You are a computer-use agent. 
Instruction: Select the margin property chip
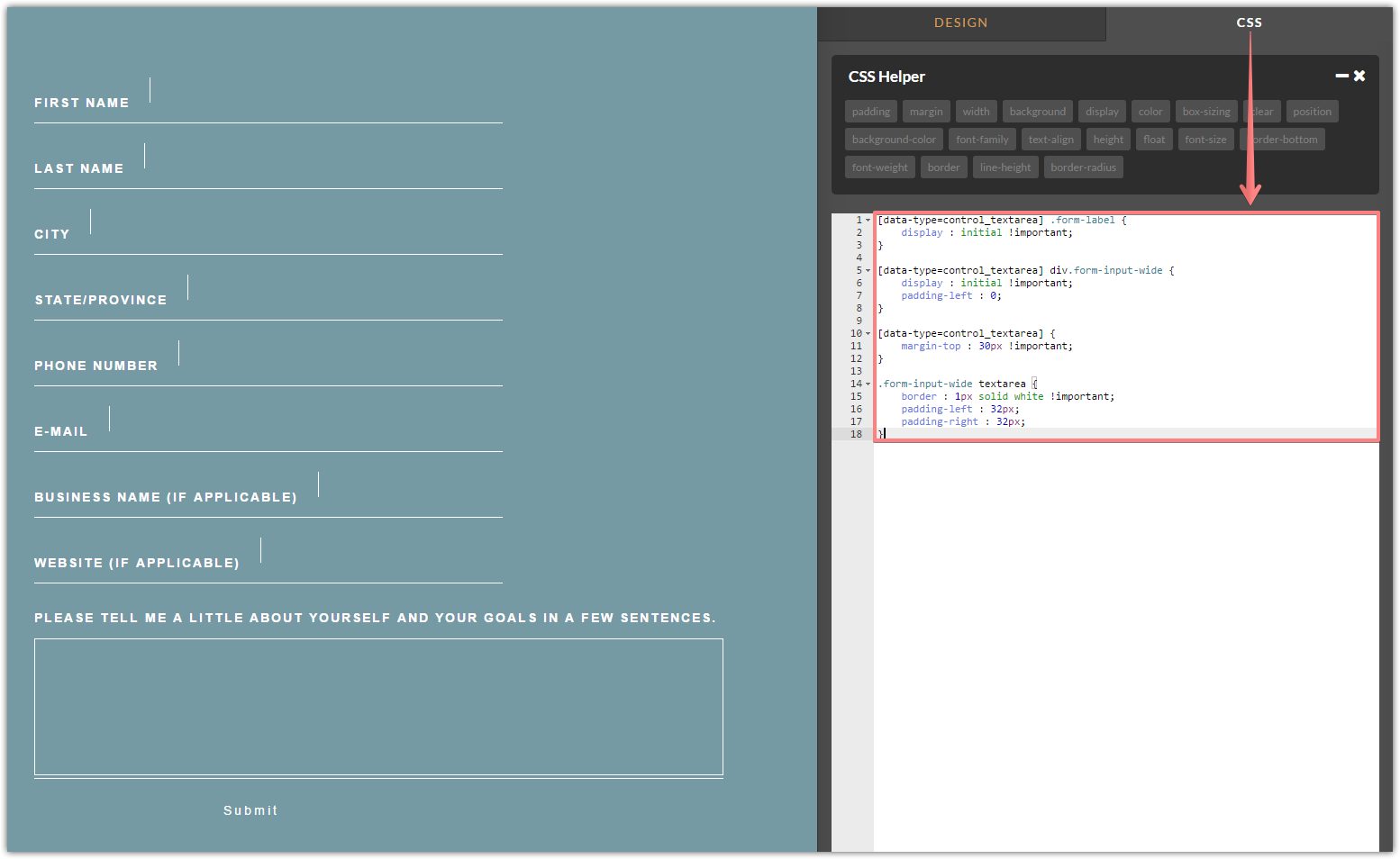(x=926, y=111)
